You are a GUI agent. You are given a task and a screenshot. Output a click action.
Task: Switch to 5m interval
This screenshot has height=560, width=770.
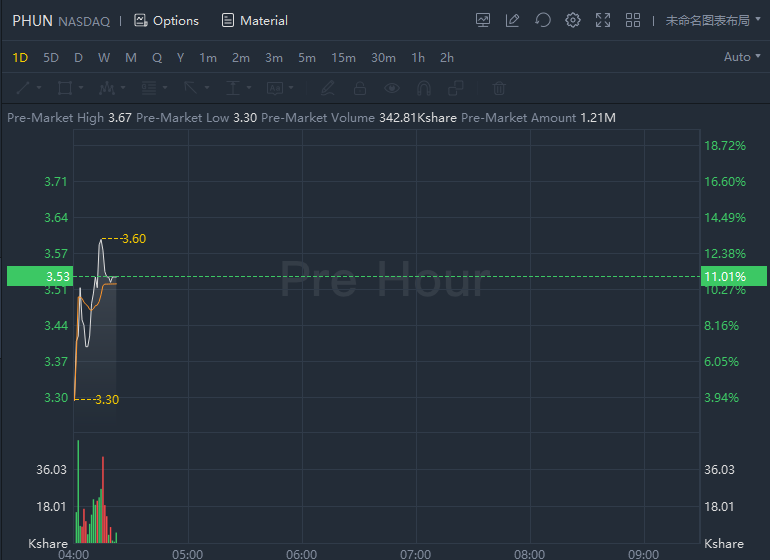click(x=306, y=58)
